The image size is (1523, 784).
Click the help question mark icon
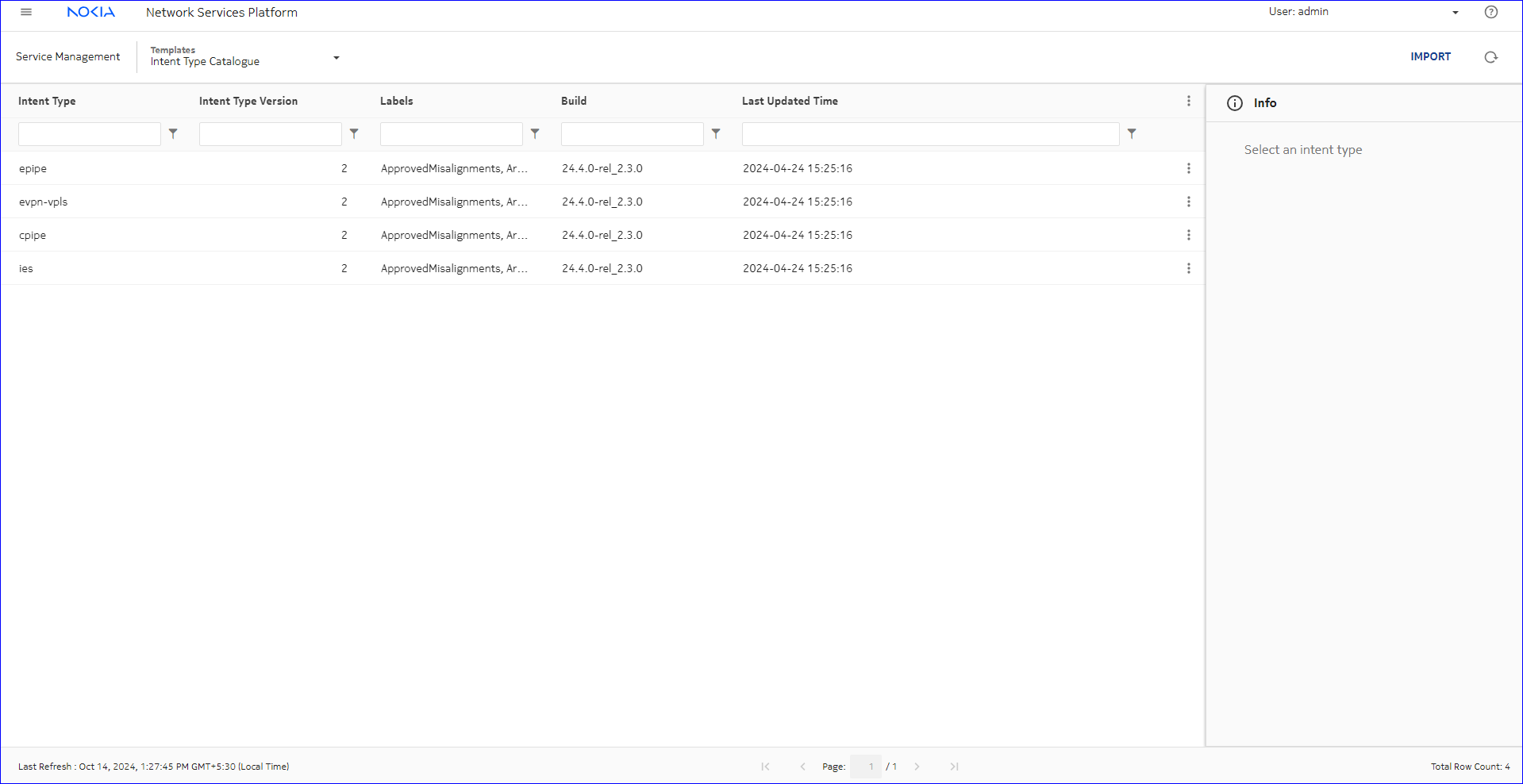[1491, 12]
